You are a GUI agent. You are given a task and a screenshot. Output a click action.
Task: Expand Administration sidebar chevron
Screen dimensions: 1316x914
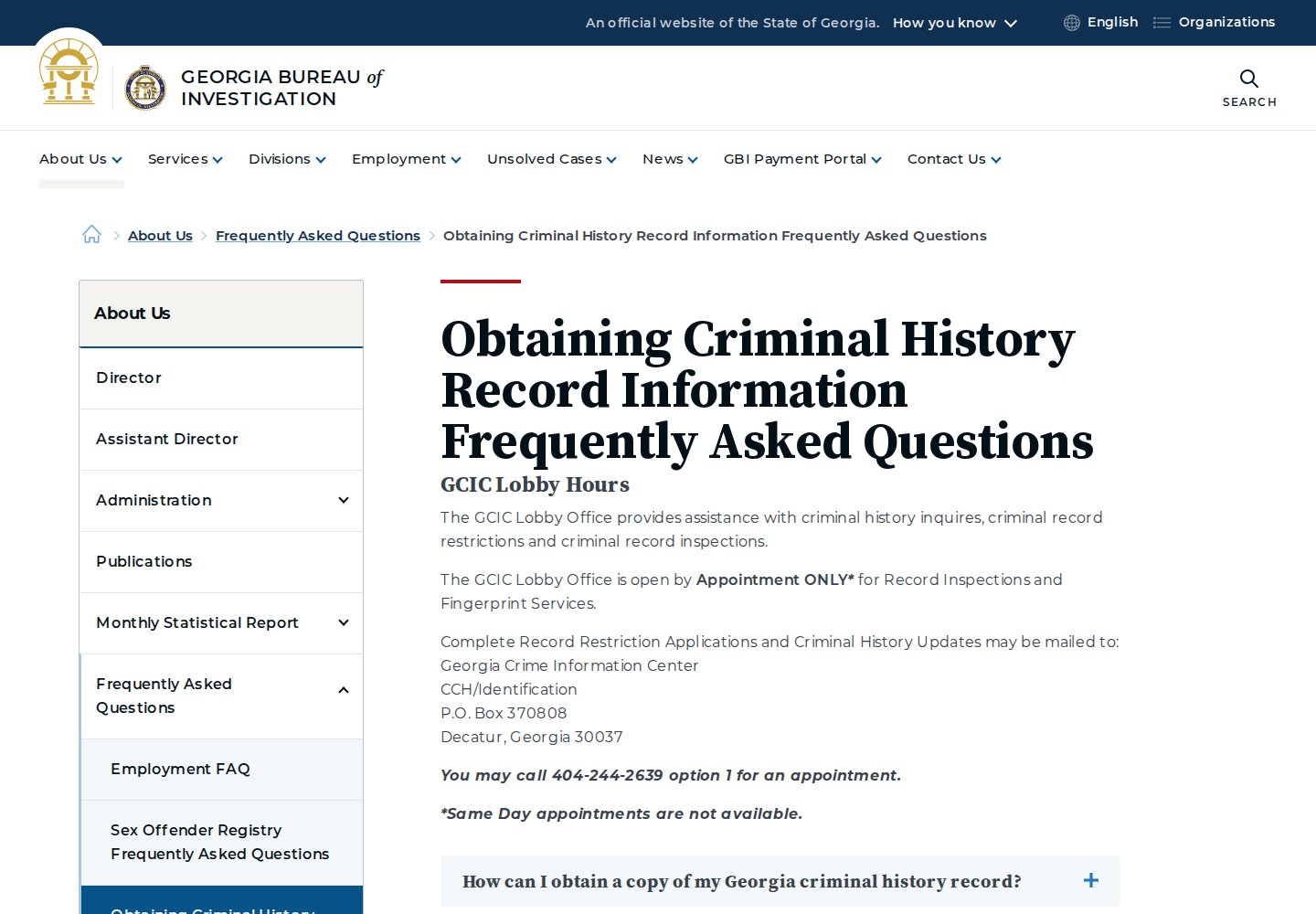[344, 500]
